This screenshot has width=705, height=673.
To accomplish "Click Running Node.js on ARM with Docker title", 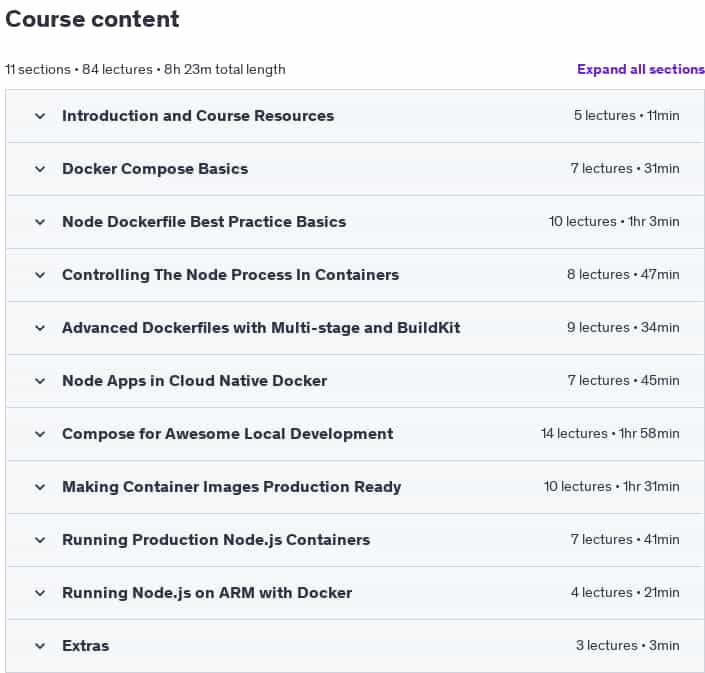I will point(207,593).
